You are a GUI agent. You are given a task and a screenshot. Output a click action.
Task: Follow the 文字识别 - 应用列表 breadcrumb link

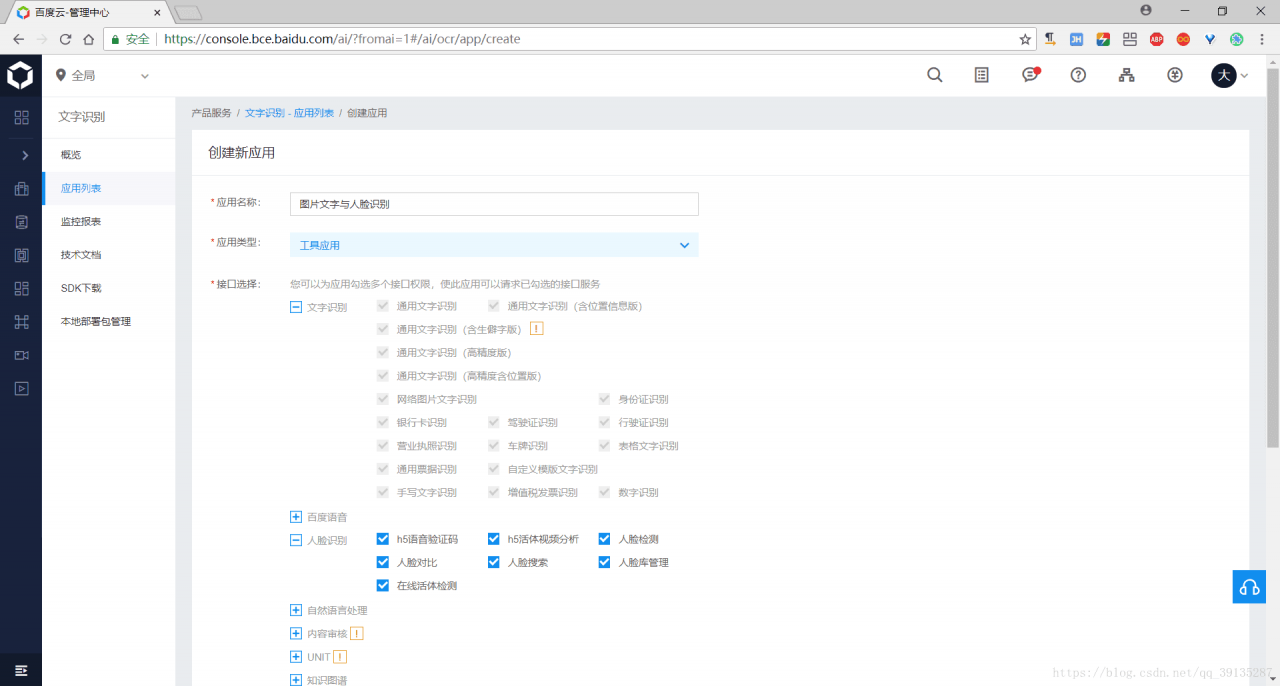[x=290, y=113]
